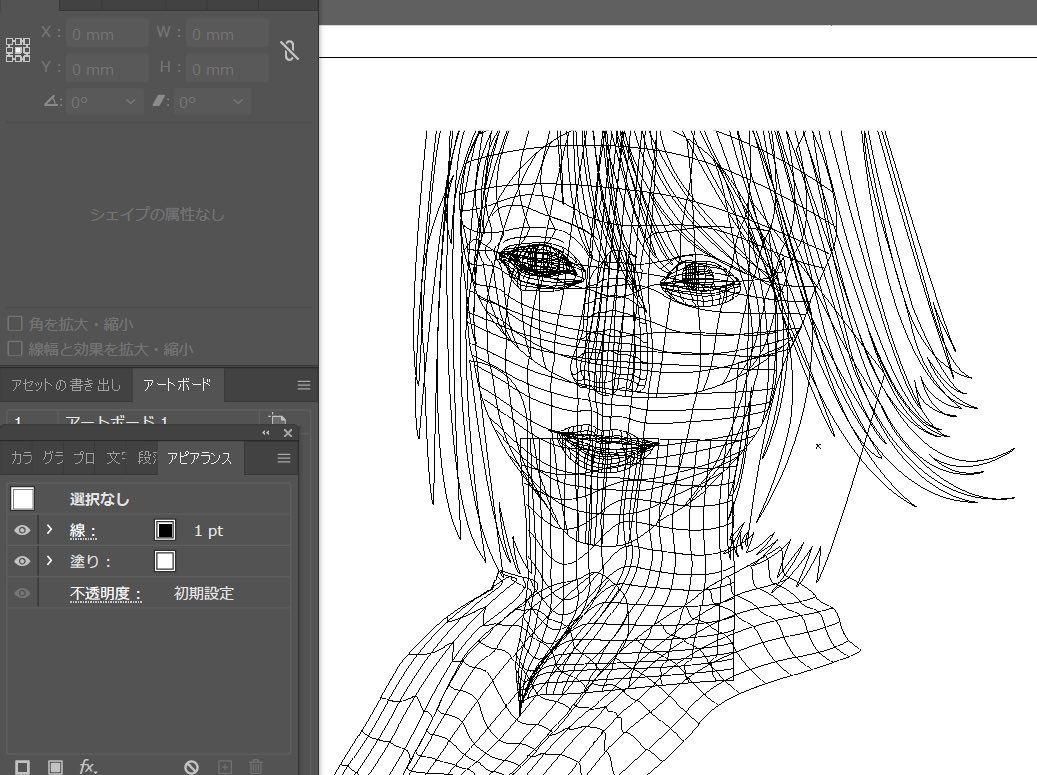Toggle the constrain width and height proportions link
Screen dimensions: 1037x775
290,50
